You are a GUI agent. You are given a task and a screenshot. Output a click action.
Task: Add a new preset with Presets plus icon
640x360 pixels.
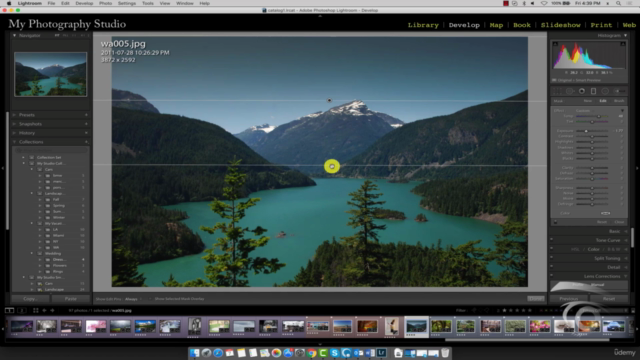pyautogui.click(x=86, y=115)
